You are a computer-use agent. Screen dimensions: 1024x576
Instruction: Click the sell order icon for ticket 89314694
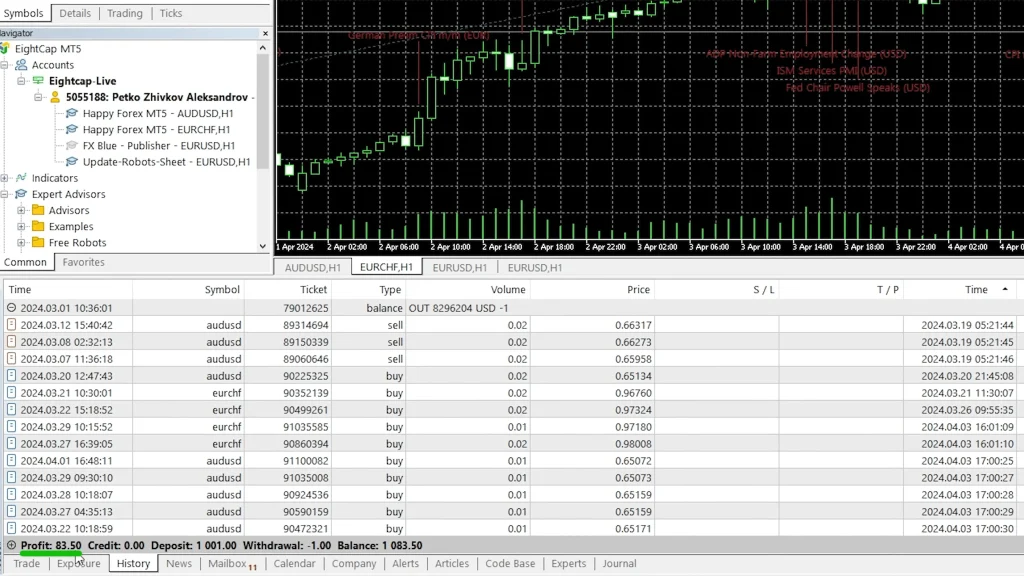click(11, 325)
